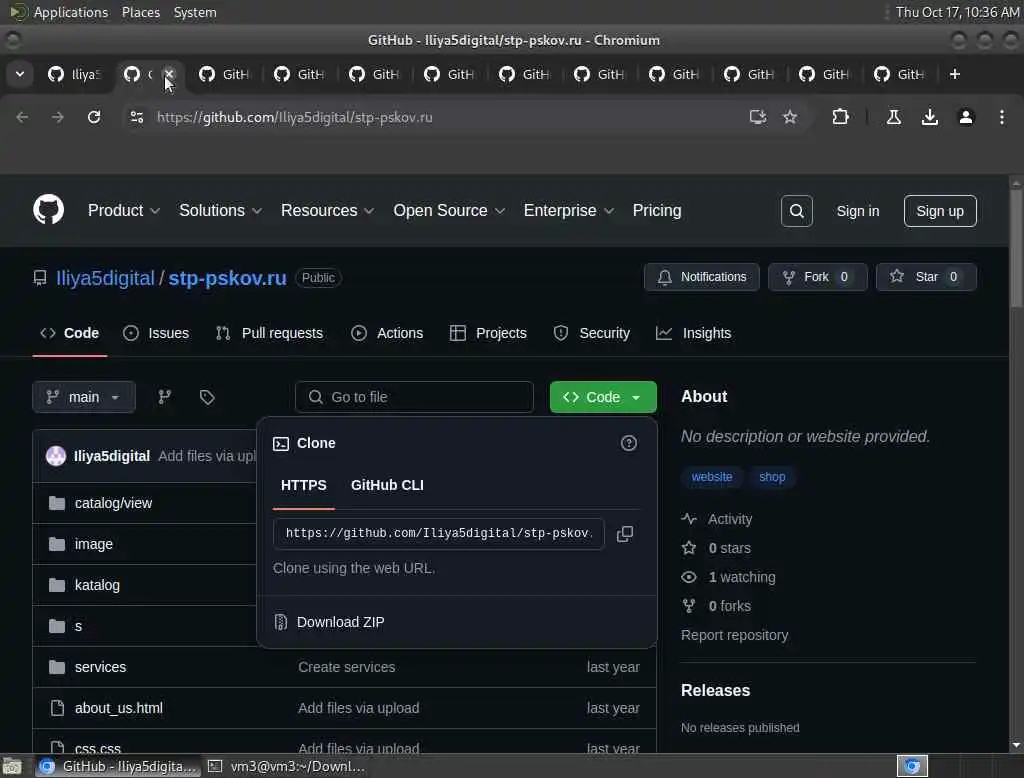Go forward in browser history
This screenshot has width=1024, height=778.
(58, 117)
